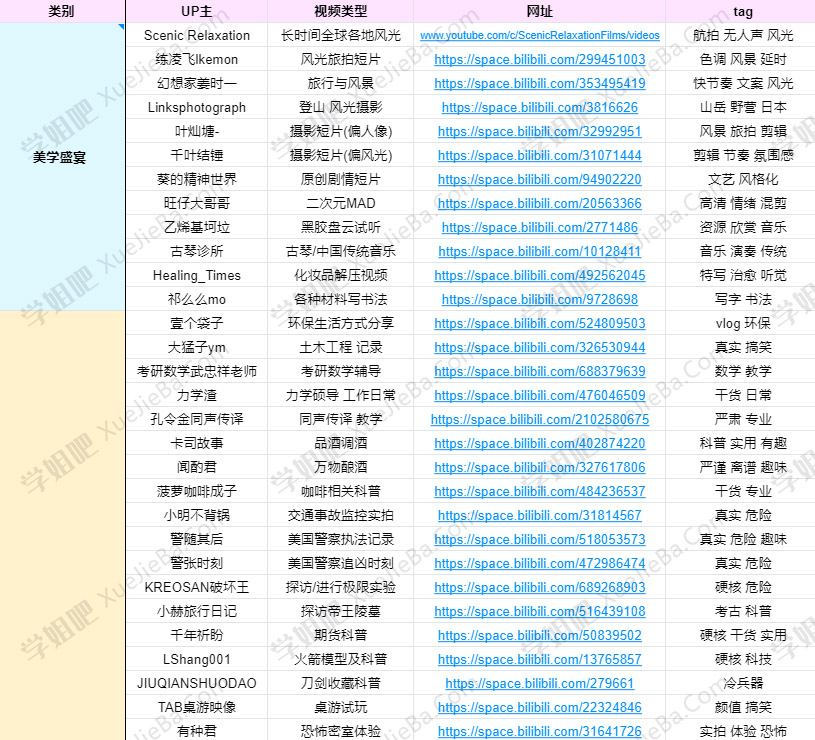Open bilibili link ending 3816626
Viewport: 815px width, 740px height.
(x=540, y=108)
